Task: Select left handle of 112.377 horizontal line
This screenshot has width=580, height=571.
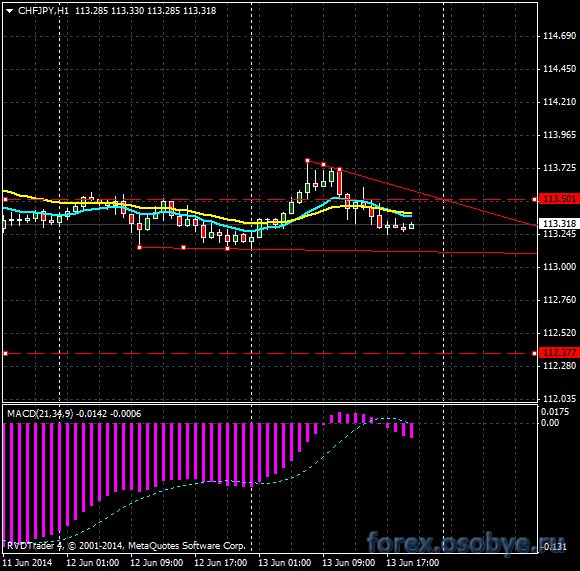Action: point(5,354)
